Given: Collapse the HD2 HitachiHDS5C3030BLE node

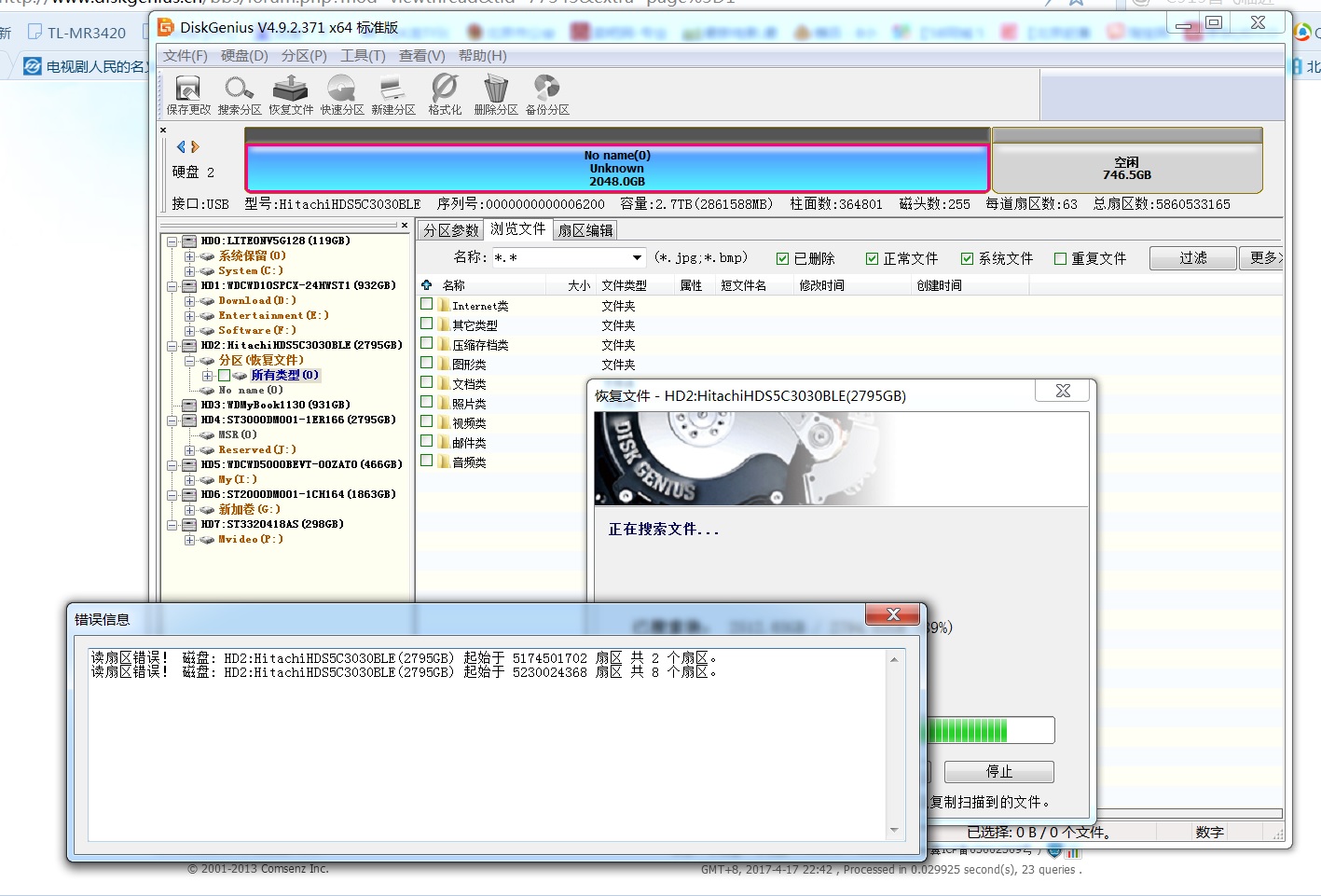Looking at the screenshot, I should [x=172, y=346].
